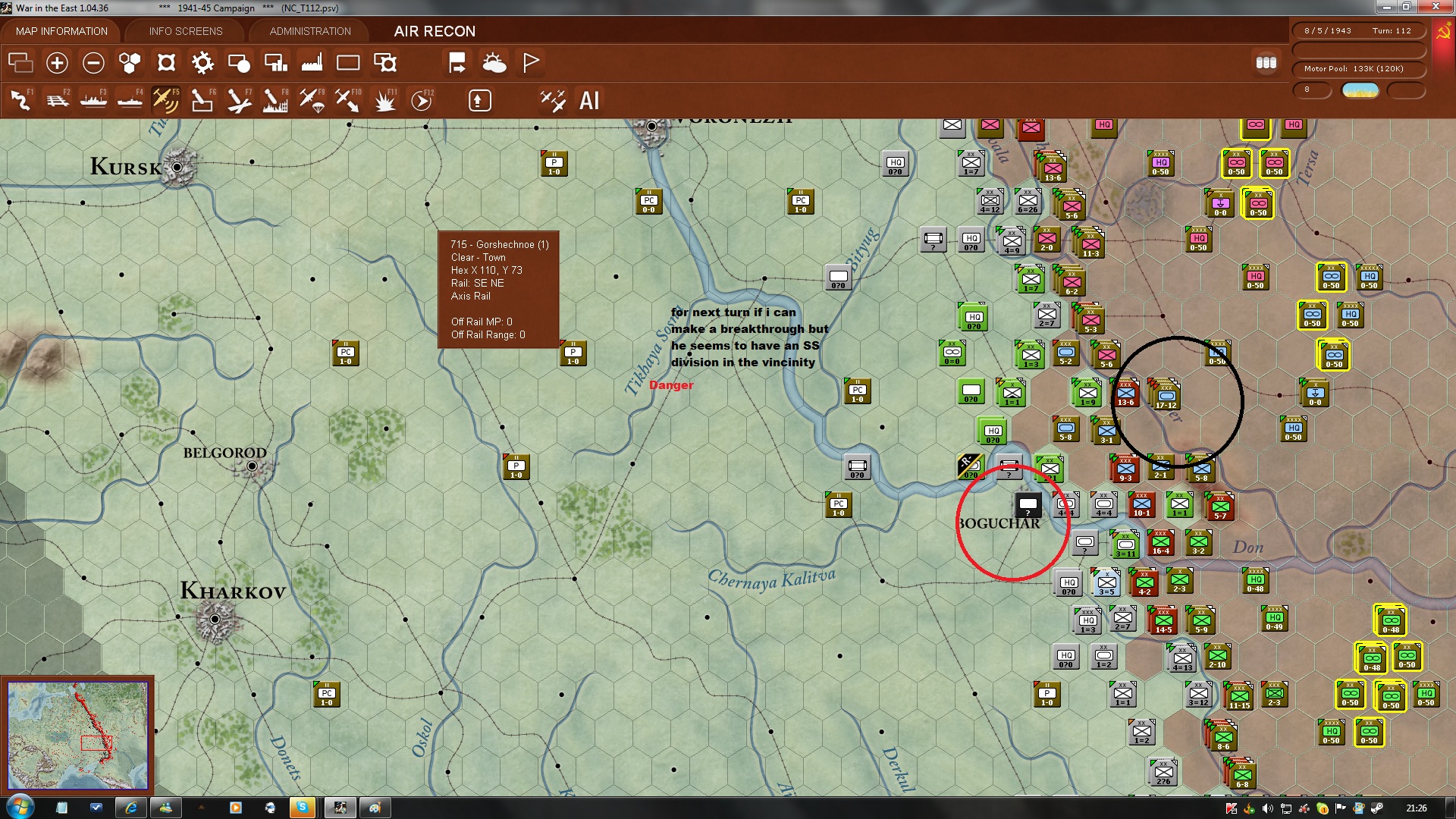Screen dimensions: 1456x819
Task: Open the ADMINISTRATION tab
Action: click(x=310, y=31)
